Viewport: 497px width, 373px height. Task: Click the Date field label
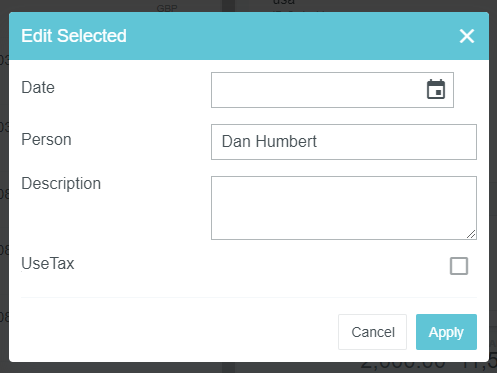click(x=38, y=87)
